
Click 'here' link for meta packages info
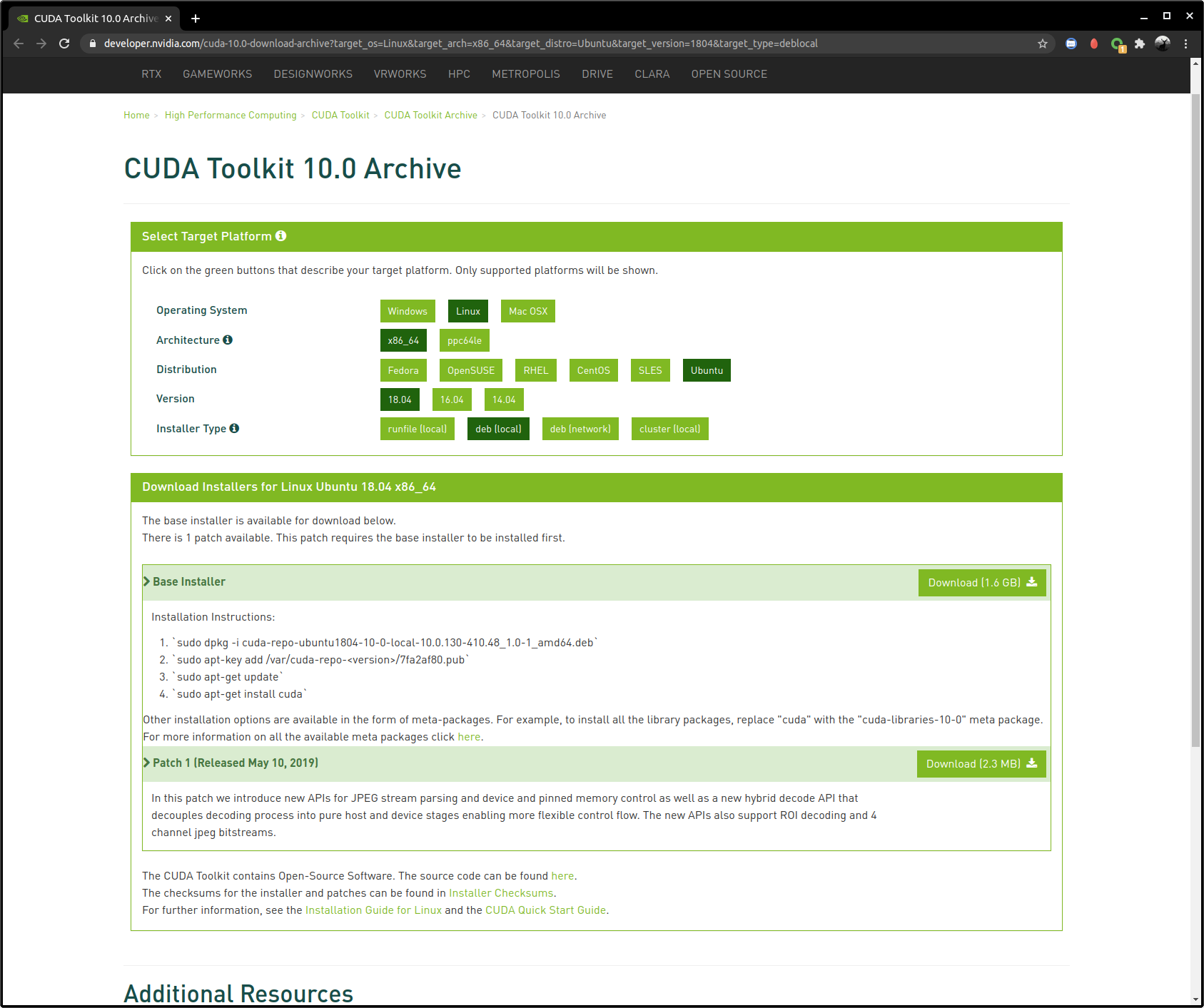[469, 737]
